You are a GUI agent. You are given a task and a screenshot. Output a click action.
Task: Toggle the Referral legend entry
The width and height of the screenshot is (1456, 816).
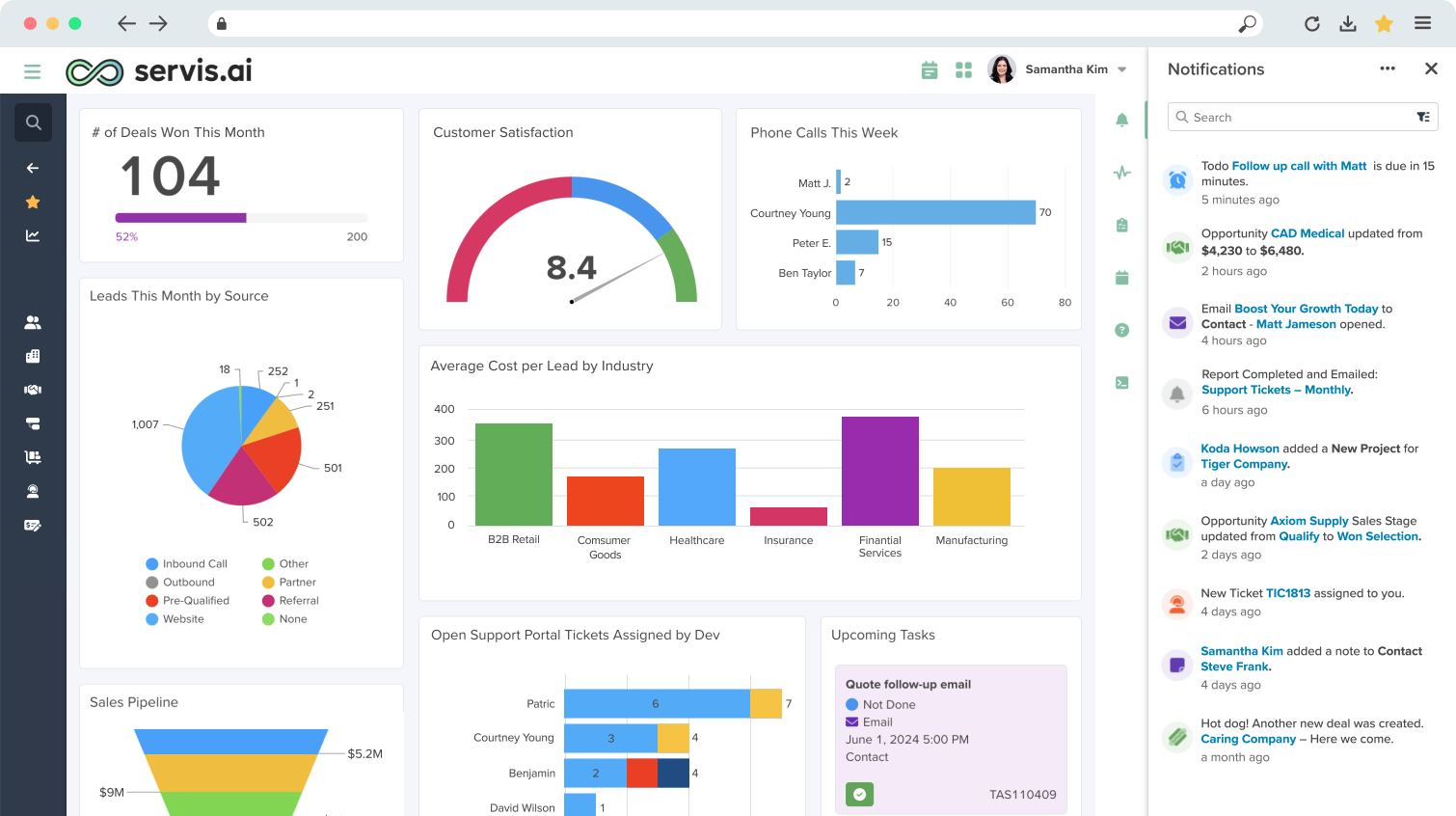[290, 601]
